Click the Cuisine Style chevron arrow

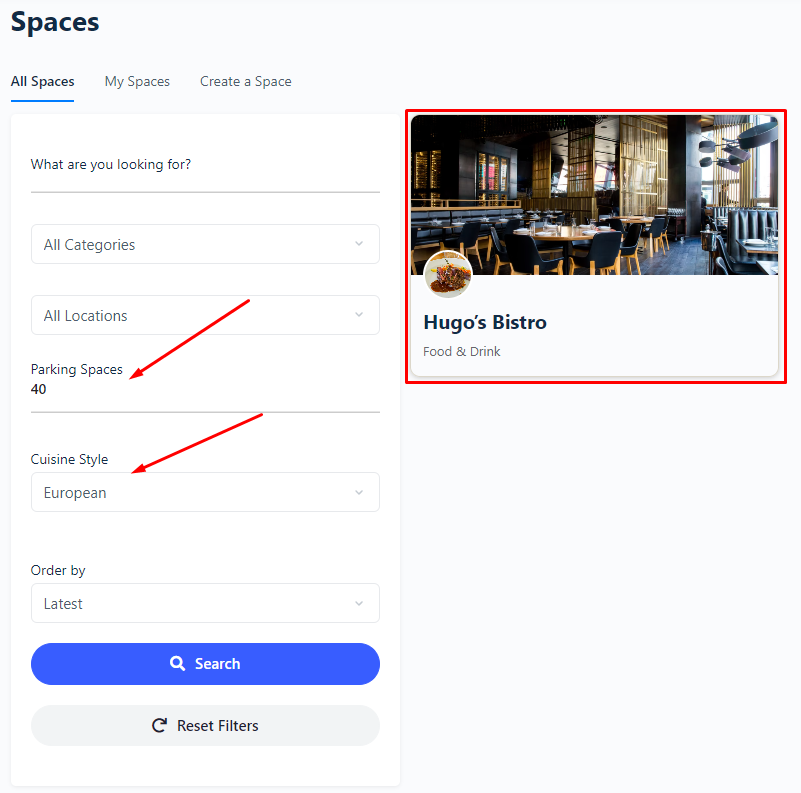pos(359,492)
